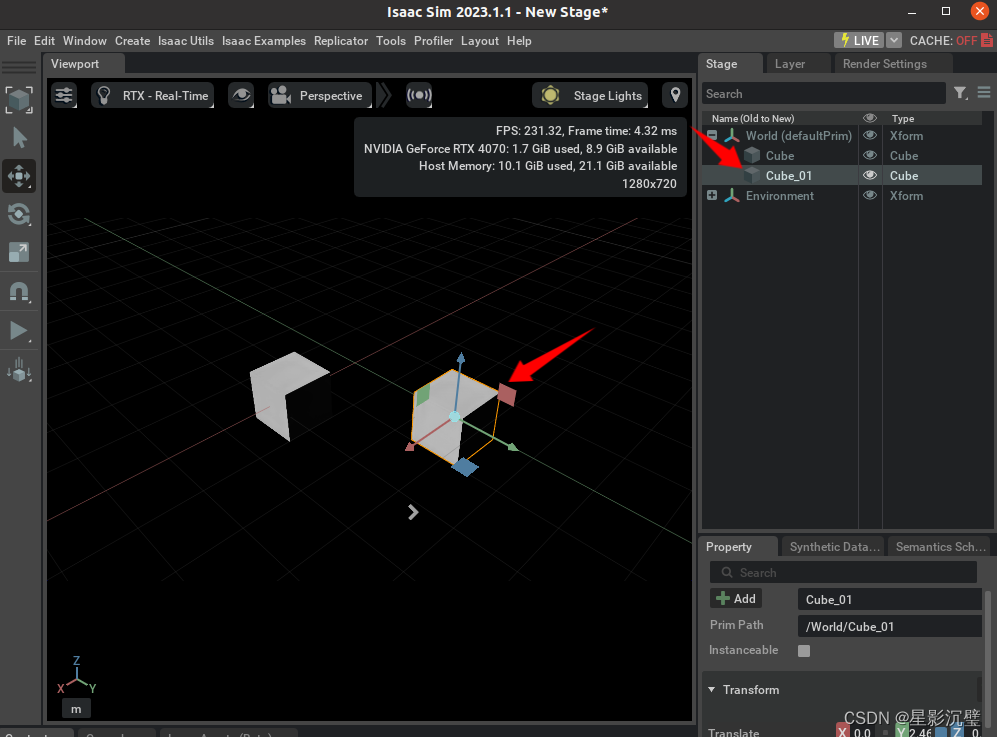Switch to the Semantics Schema tab
The height and width of the screenshot is (737, 997).
pyautogui.click(x=940, y=547)
